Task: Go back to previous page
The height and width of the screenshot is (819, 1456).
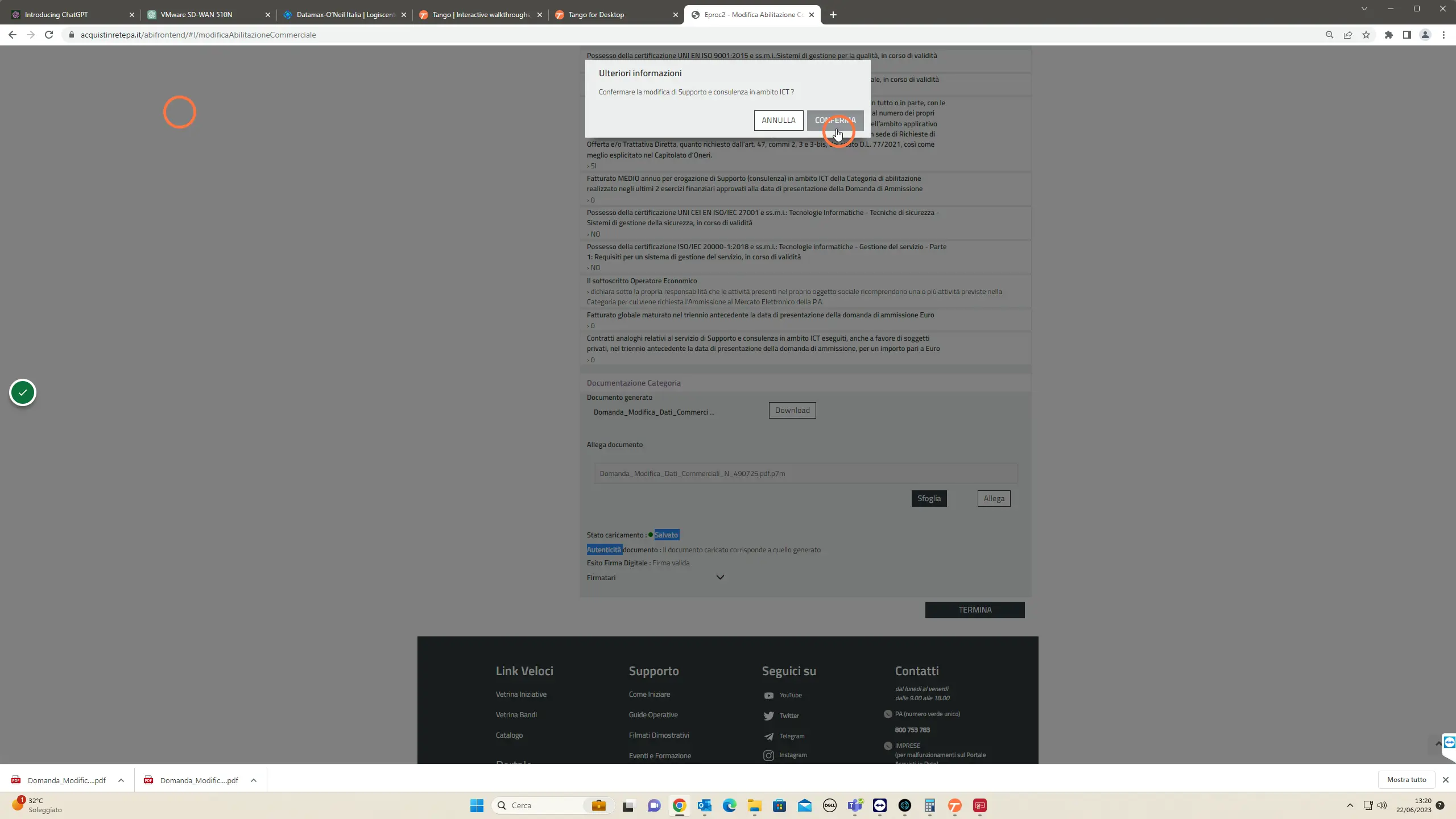Action: coord(13,35)
